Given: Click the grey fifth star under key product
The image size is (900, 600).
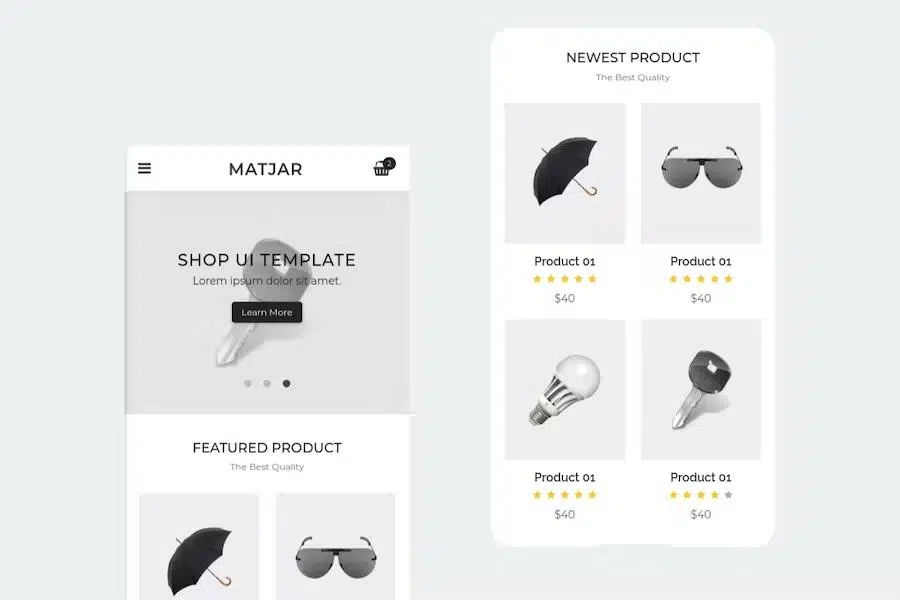Looking at the screenshot, I should [x=728, y=495].
